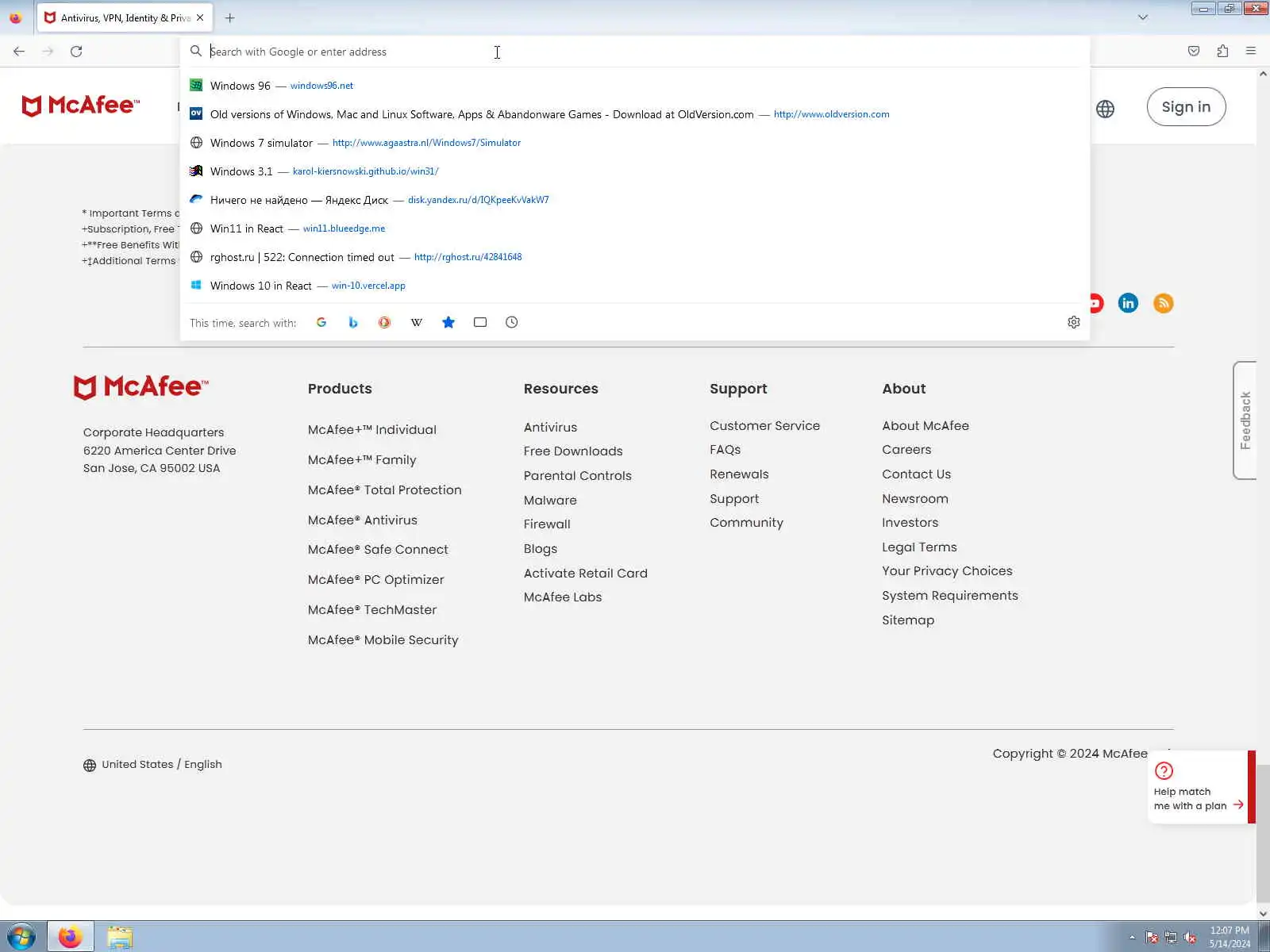The image size is (1270, 952).
Task: Change region via United States / English
Action: 152,765
